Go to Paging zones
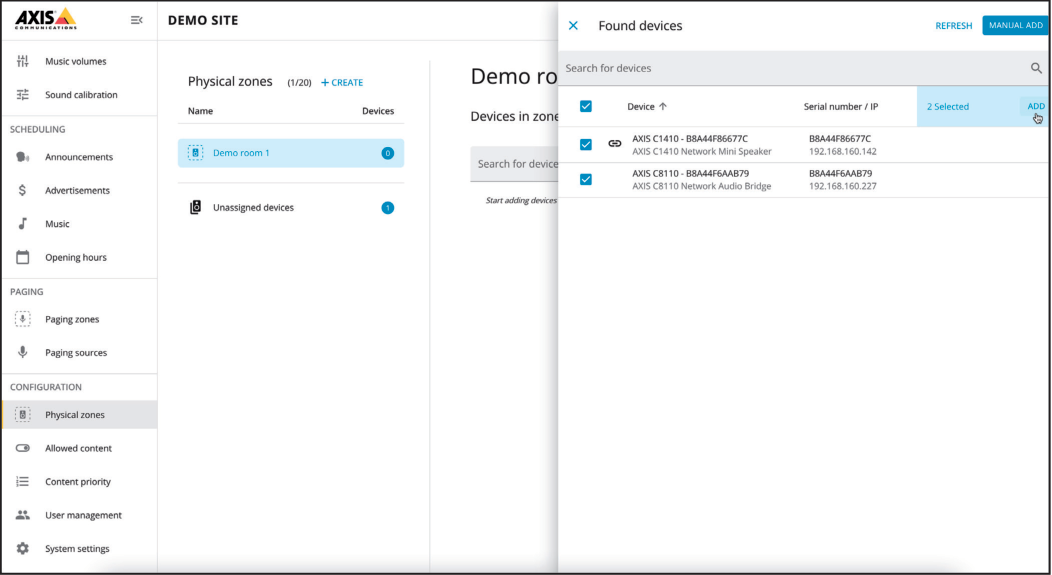This screenshot has width=1052, height=575. [x=72, y=320]
